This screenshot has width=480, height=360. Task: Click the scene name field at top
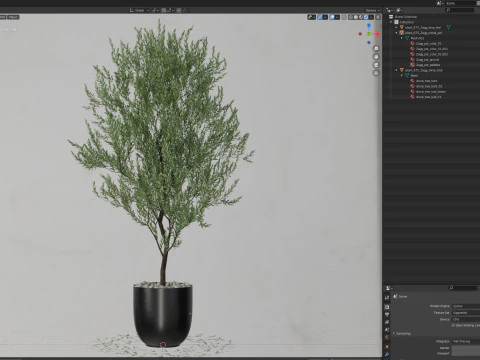461,3
